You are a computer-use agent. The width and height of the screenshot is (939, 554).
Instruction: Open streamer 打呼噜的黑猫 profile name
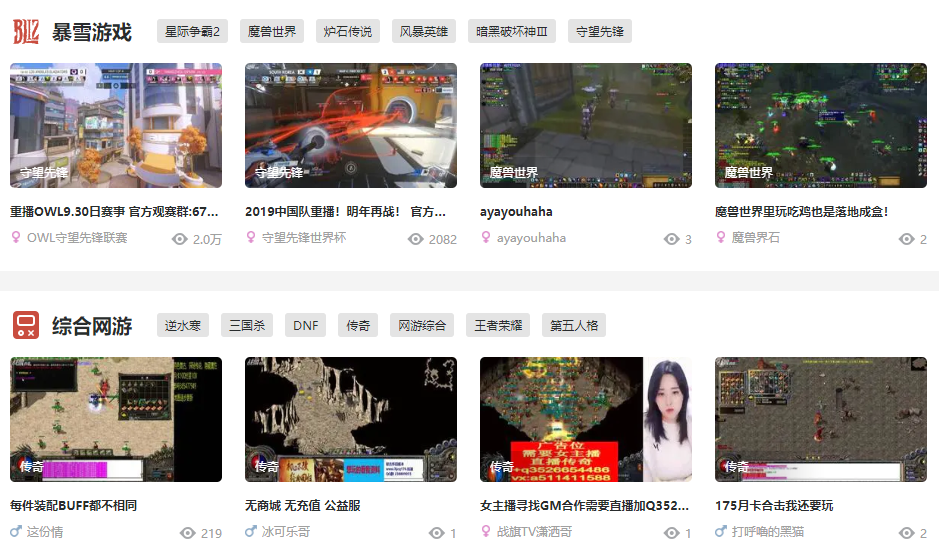tap(768, 532)
